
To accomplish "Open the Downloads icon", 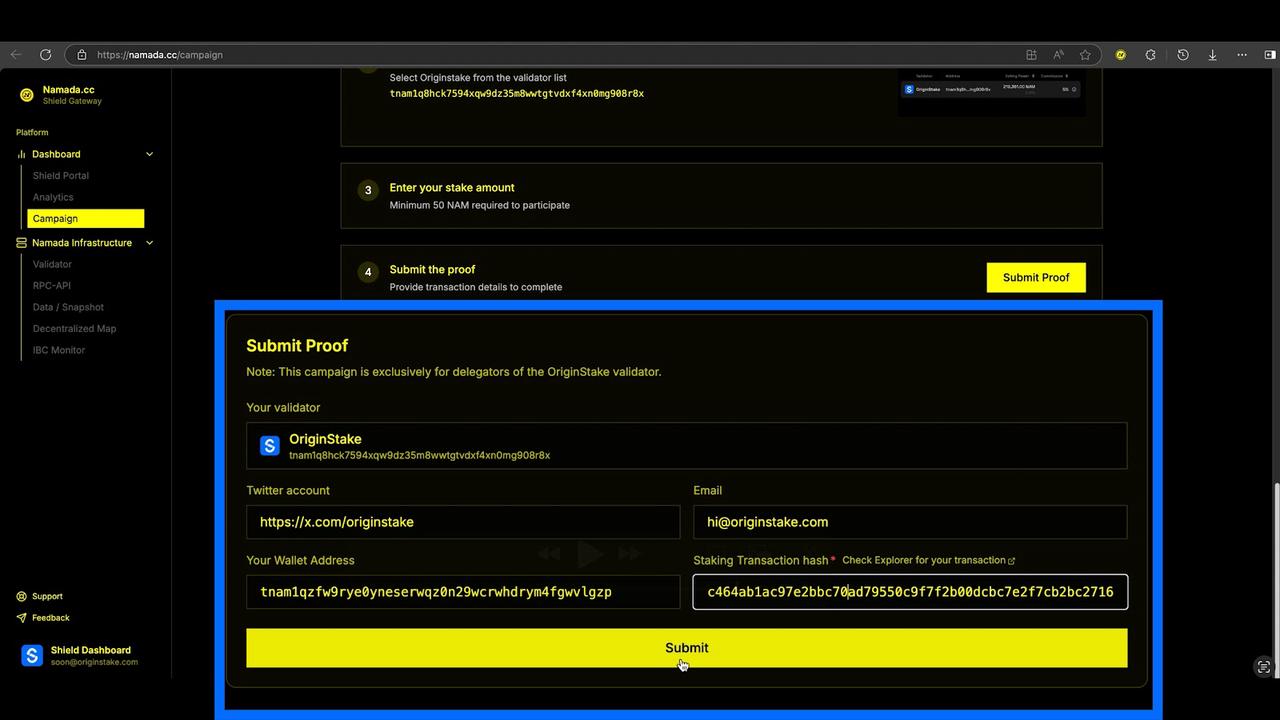I will pos(1212,55).
